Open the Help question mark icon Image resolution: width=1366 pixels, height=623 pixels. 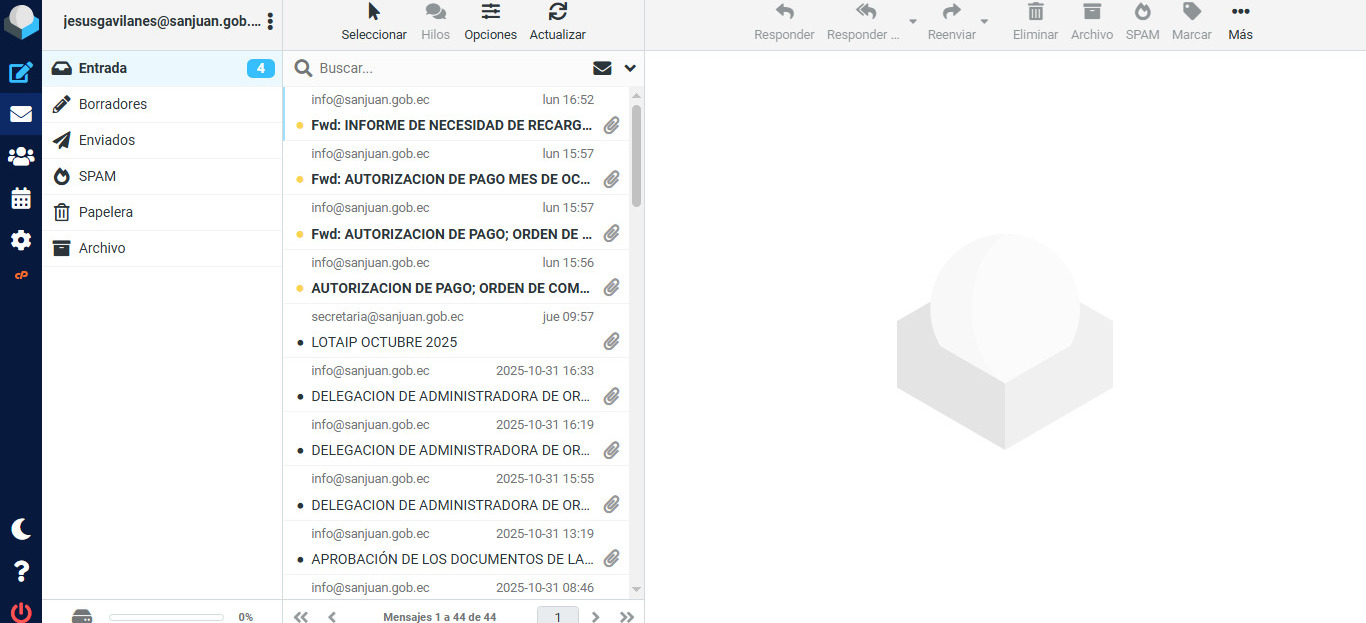click(x=20, y=571)
